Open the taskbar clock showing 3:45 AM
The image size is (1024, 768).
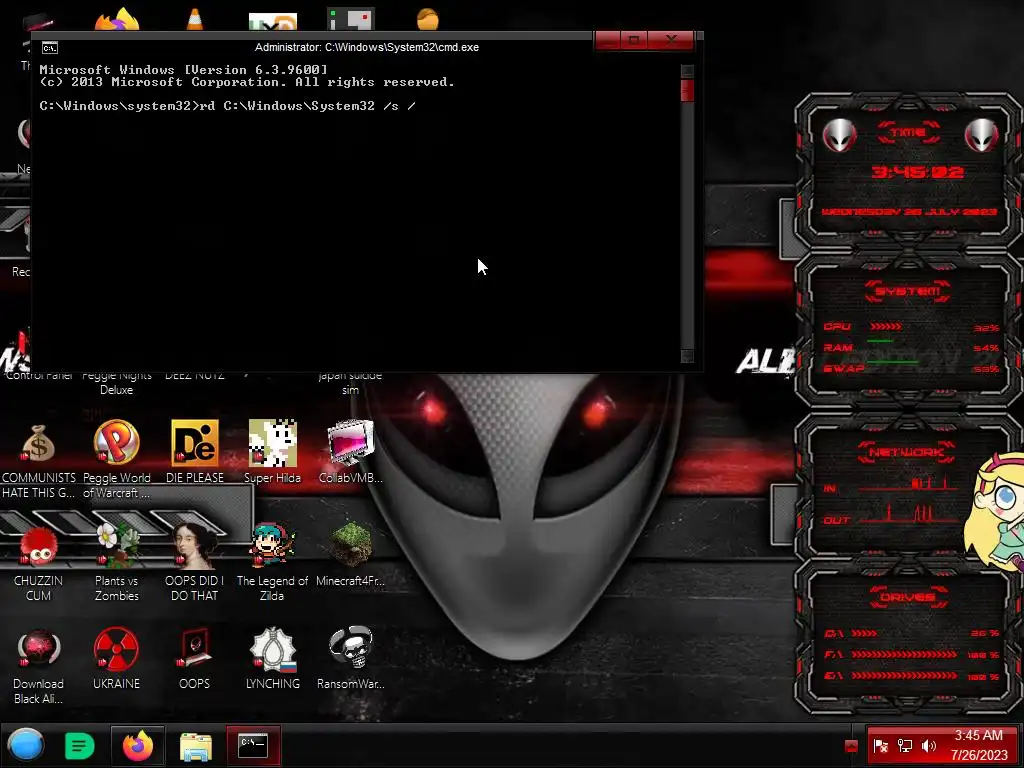click(x=978, y=745)
